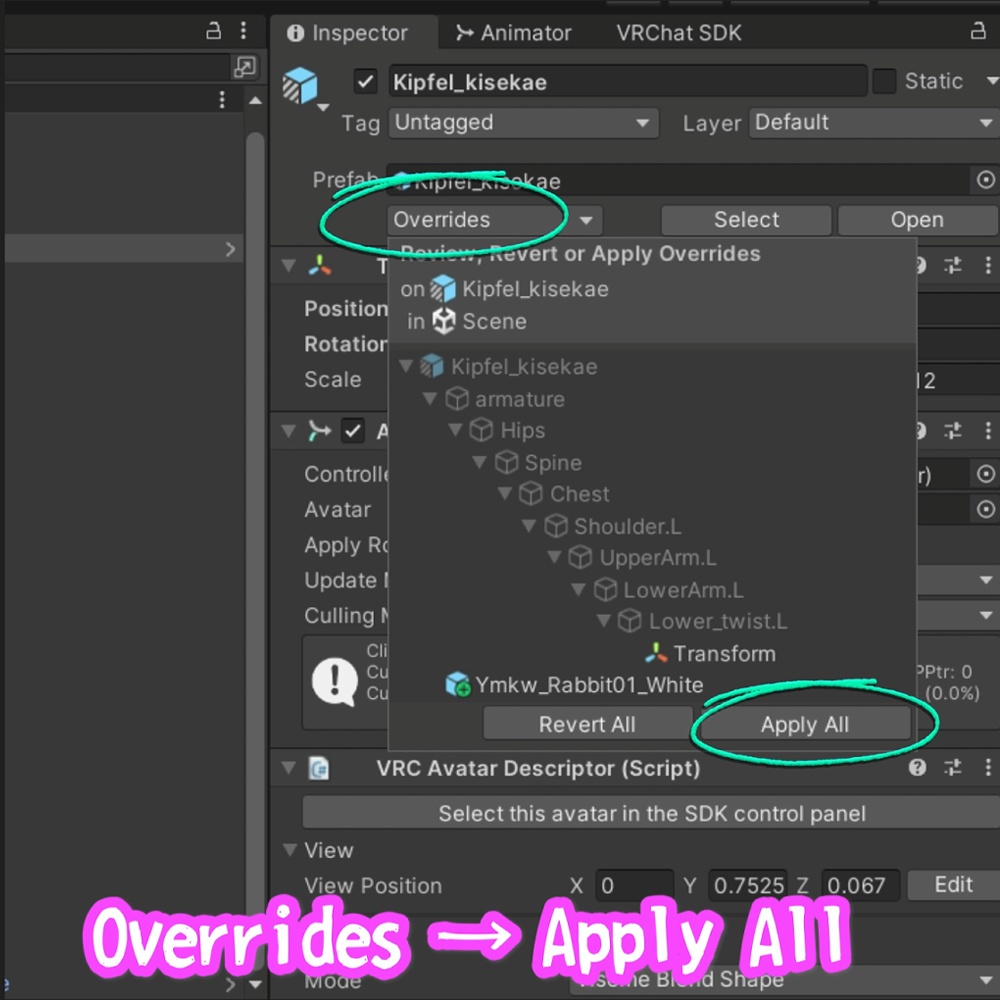Open Transform component preset settings icon
The height and width of the screenshot is (1000, 1000).
pyautogui.click(x=953, y=265)
